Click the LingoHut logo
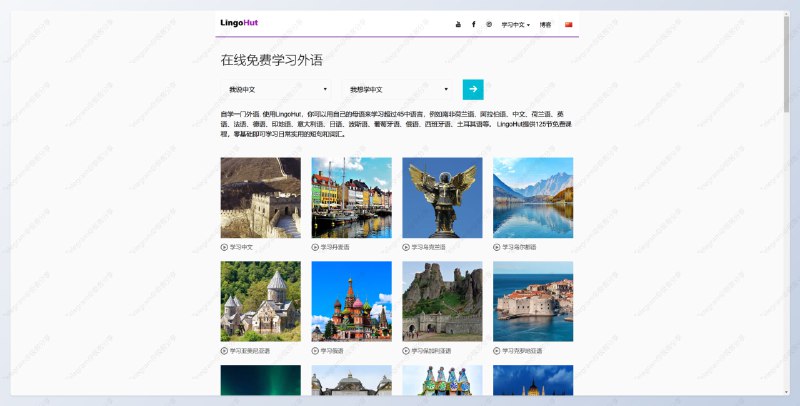The width and height of the screenshot is (800, 406). click(x=239, y=23)
